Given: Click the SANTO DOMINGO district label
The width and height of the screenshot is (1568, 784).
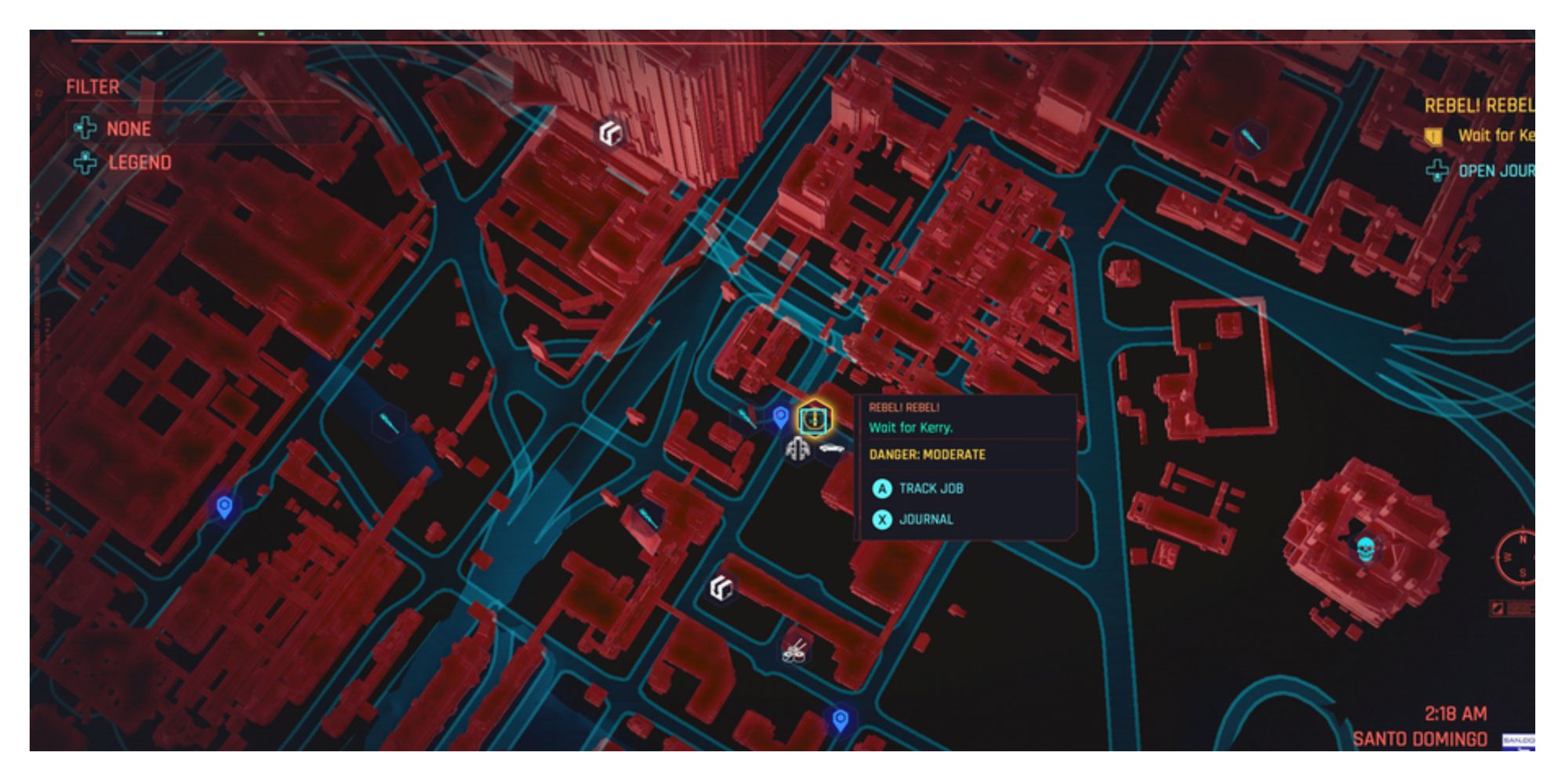Looking at the screenshot, I should [x=1420, y=739].
